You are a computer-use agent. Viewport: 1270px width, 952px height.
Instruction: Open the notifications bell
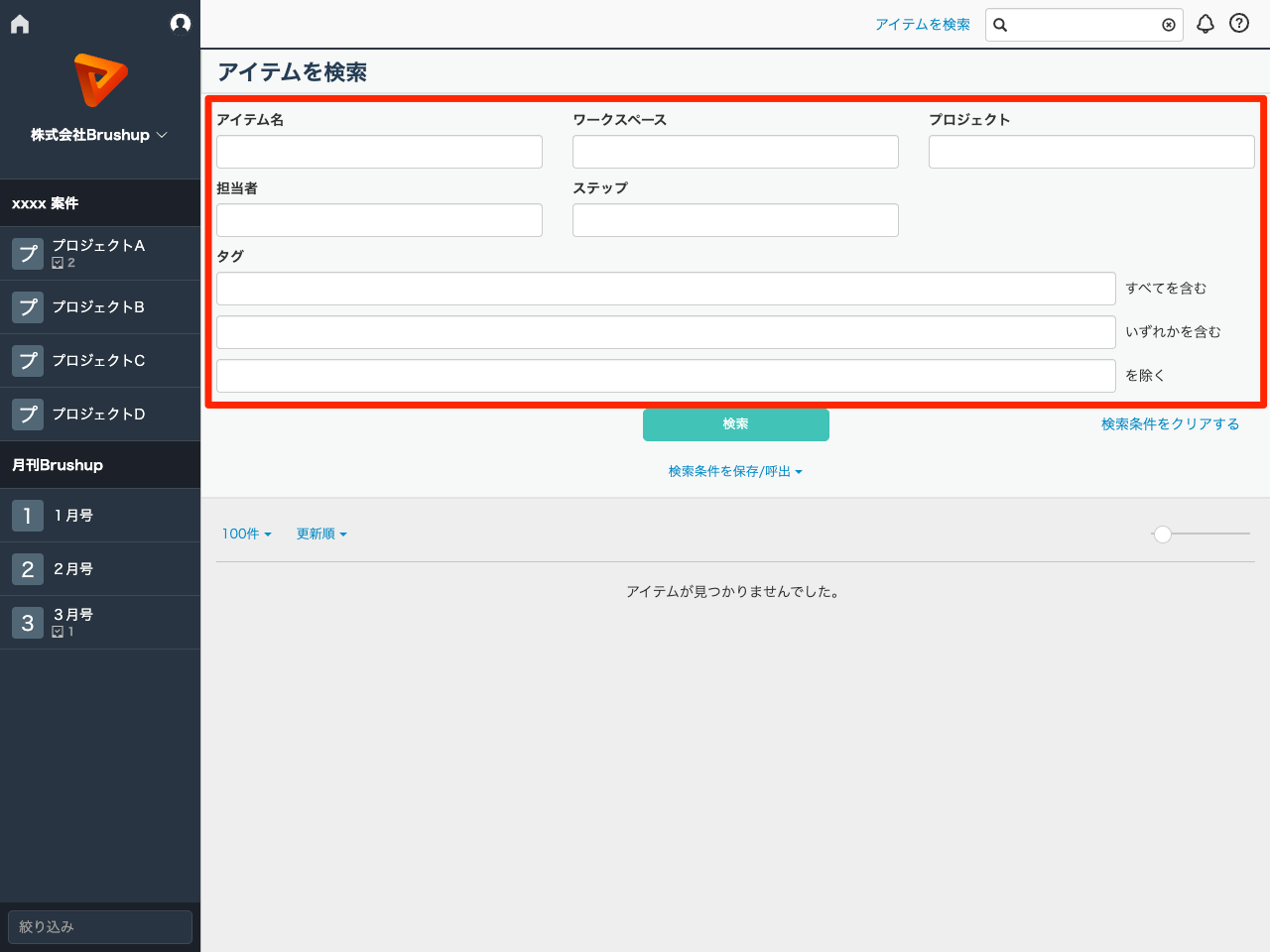(x=1206, y=24)
